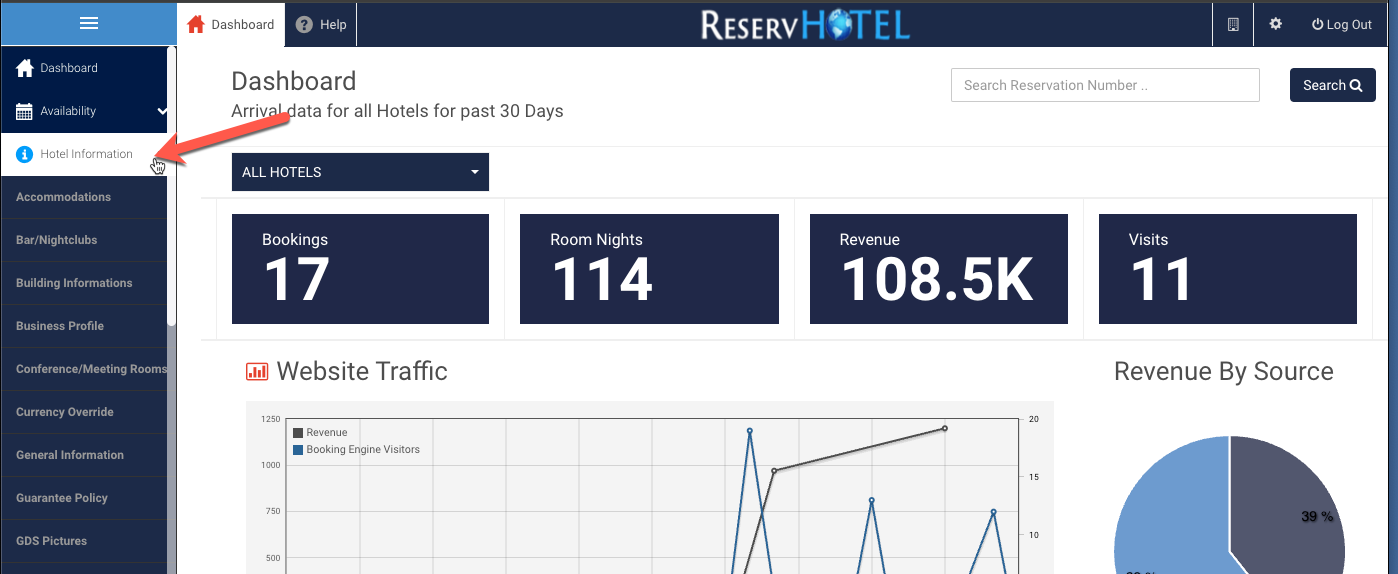1398x574 pixels.
Task: Open the ALL HOTELS dropdown
Action: (x=360, y=172)
